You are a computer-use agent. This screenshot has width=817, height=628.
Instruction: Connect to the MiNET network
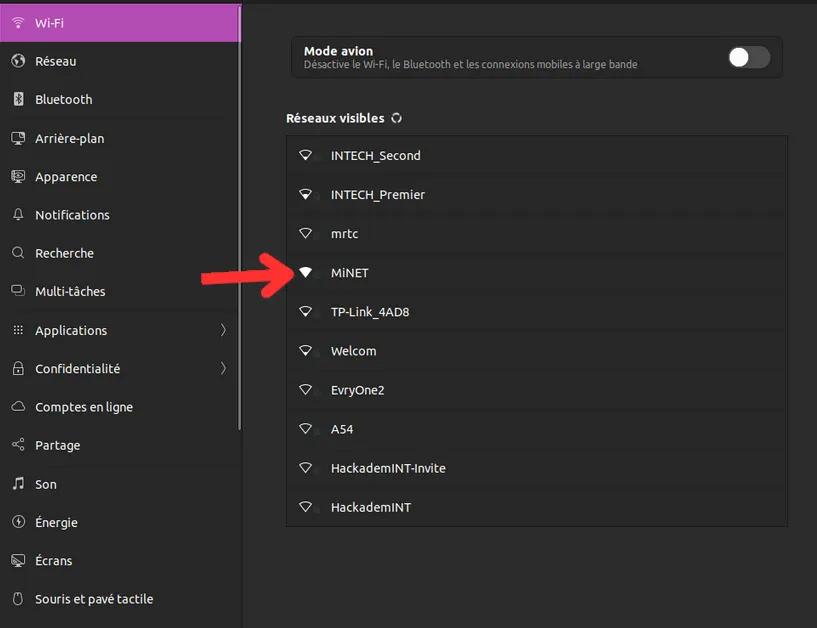point(537,273)
